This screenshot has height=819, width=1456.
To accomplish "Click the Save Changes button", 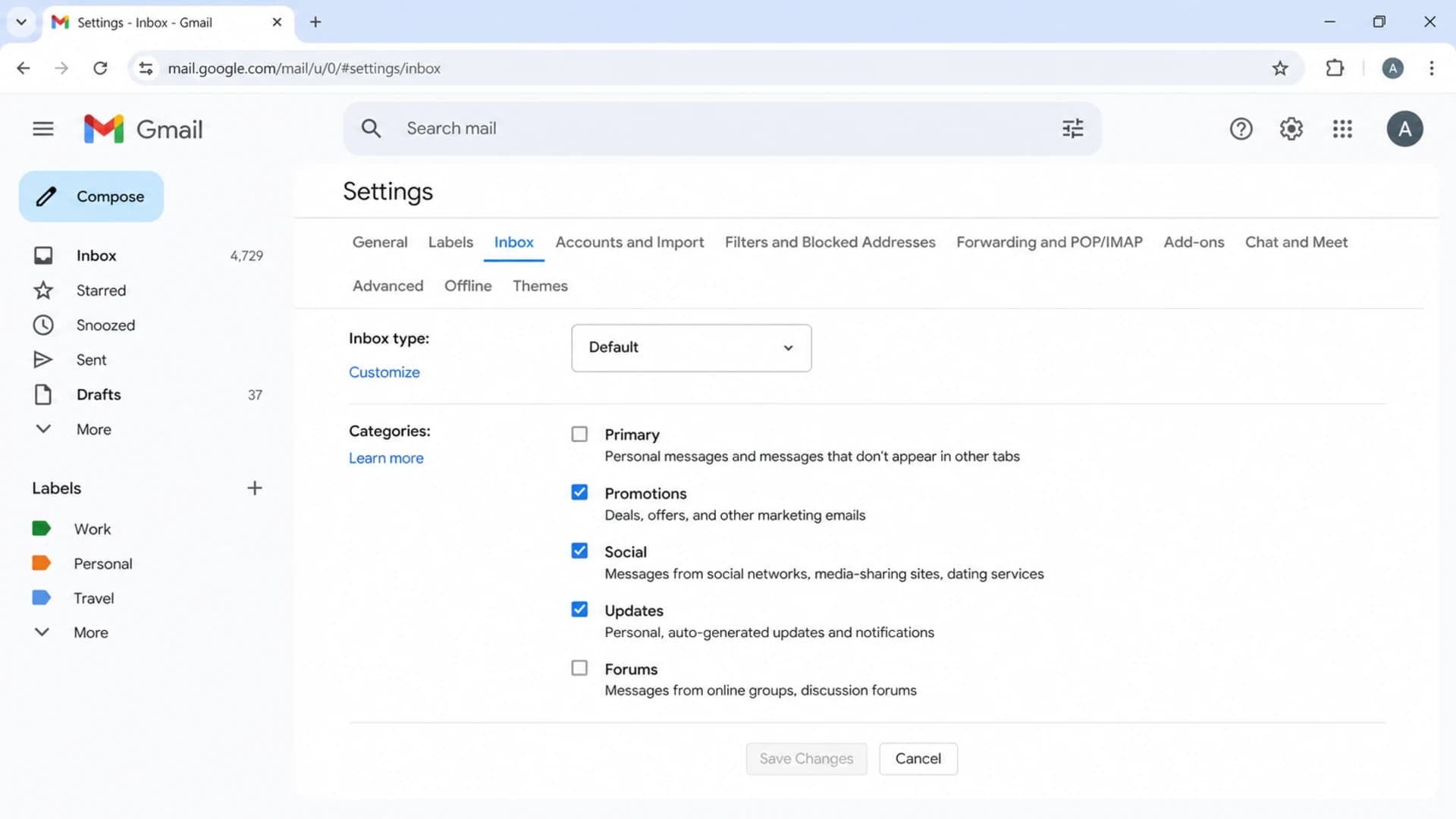I will click(x=806, y=759).
